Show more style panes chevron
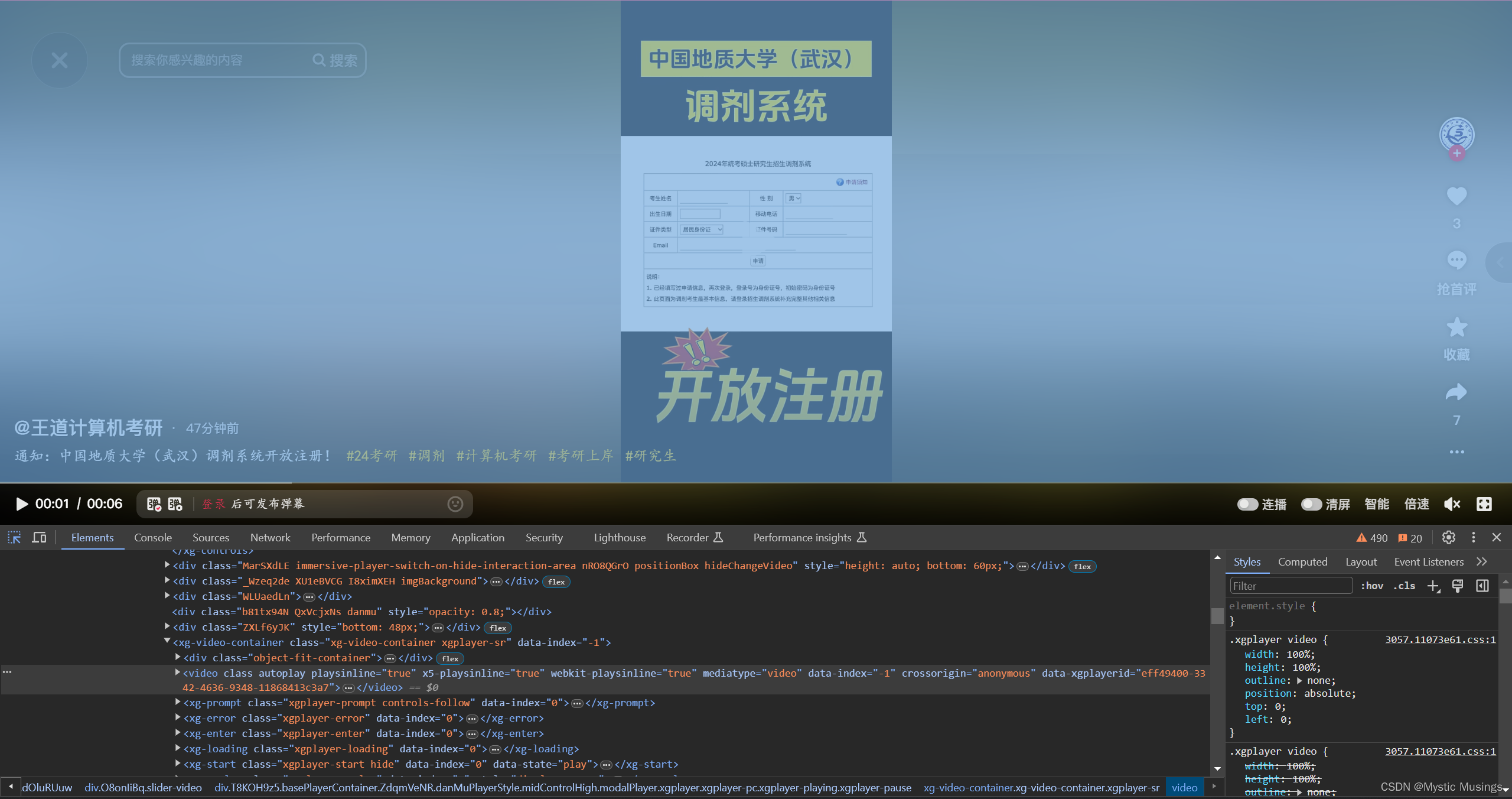 click(x=1481, y=562)
